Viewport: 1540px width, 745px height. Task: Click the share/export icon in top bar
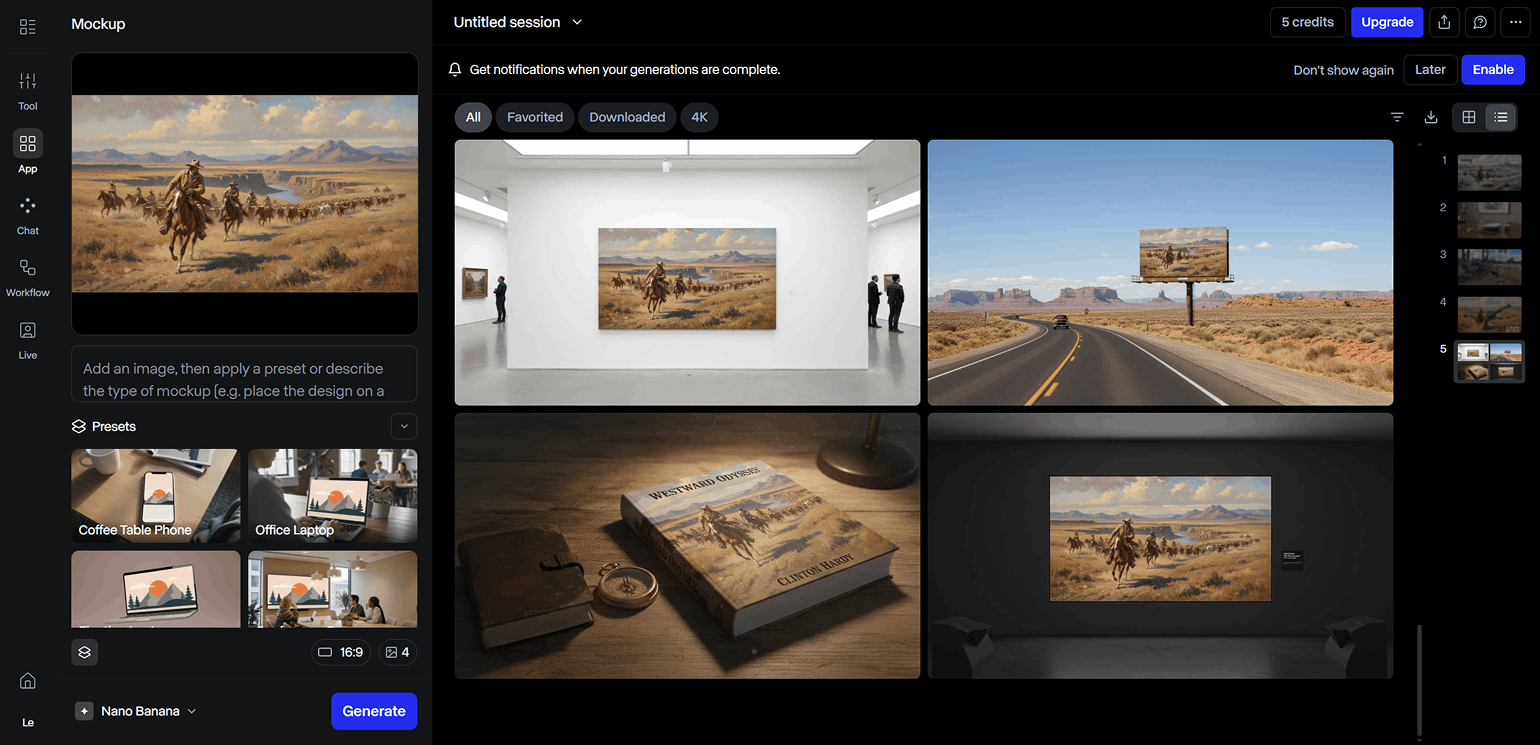(1444, 22)
